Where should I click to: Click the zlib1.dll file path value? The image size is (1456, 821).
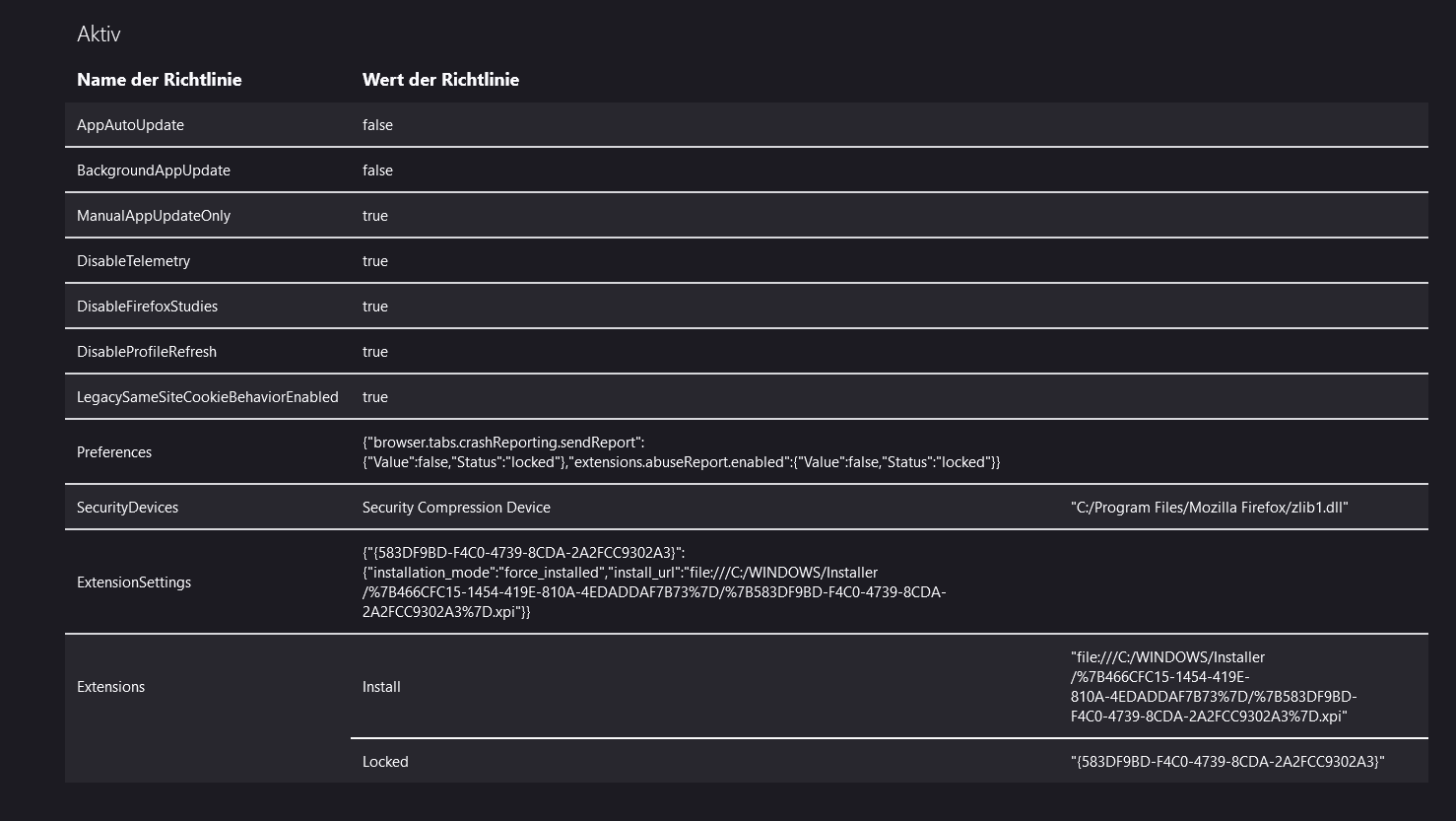pos(1209,508)
